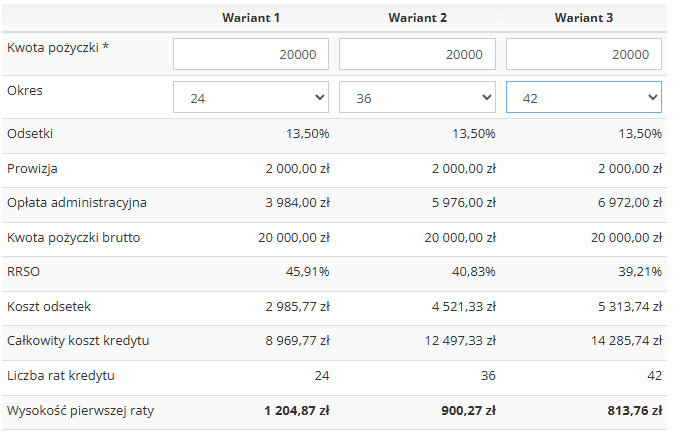Click the interest cost 5 313,74 zł
681x435 pixels.
630,306
